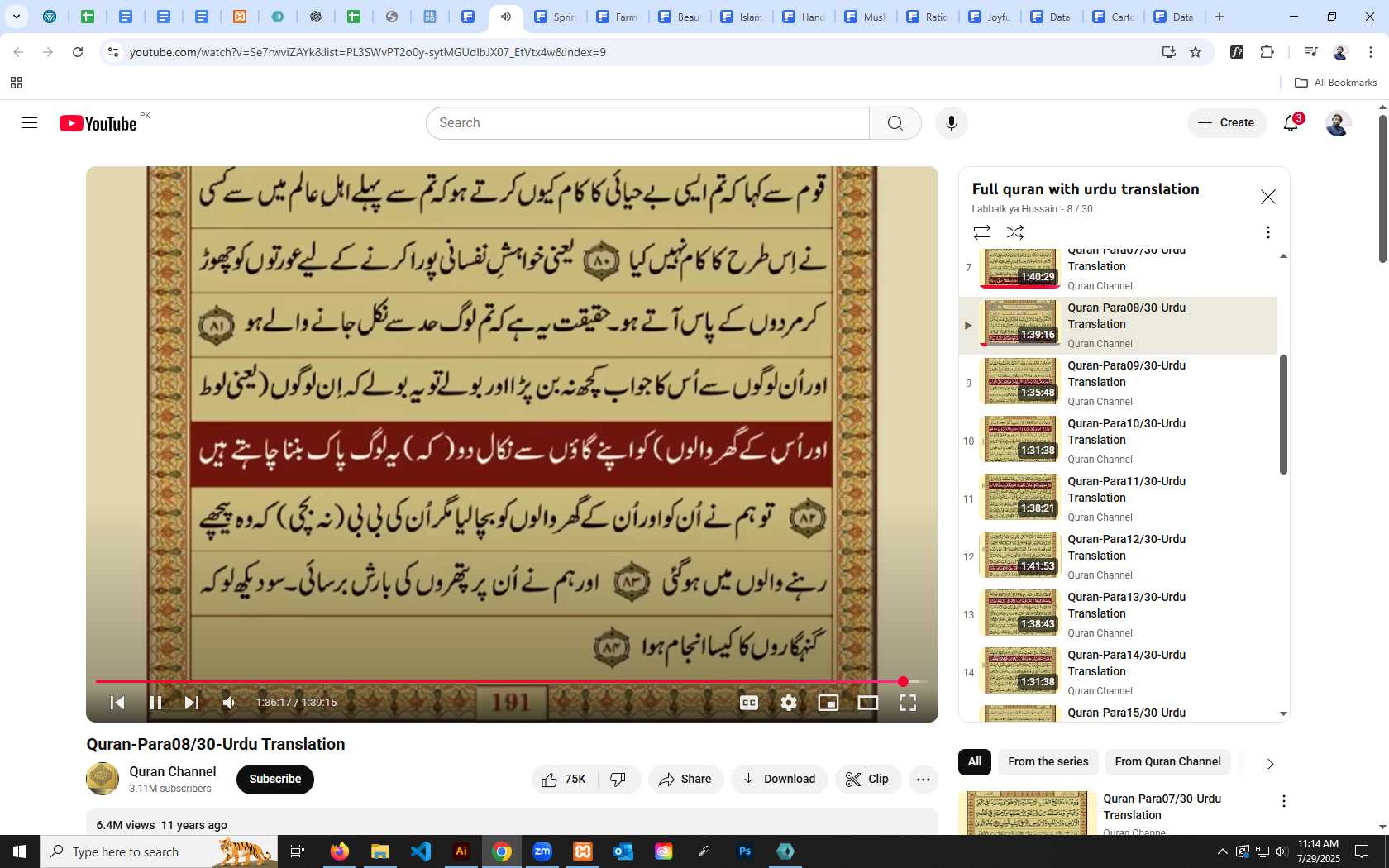Open the Windows Start menu
This screenshot has height=868, width=1389.
(x=20, y=851)
